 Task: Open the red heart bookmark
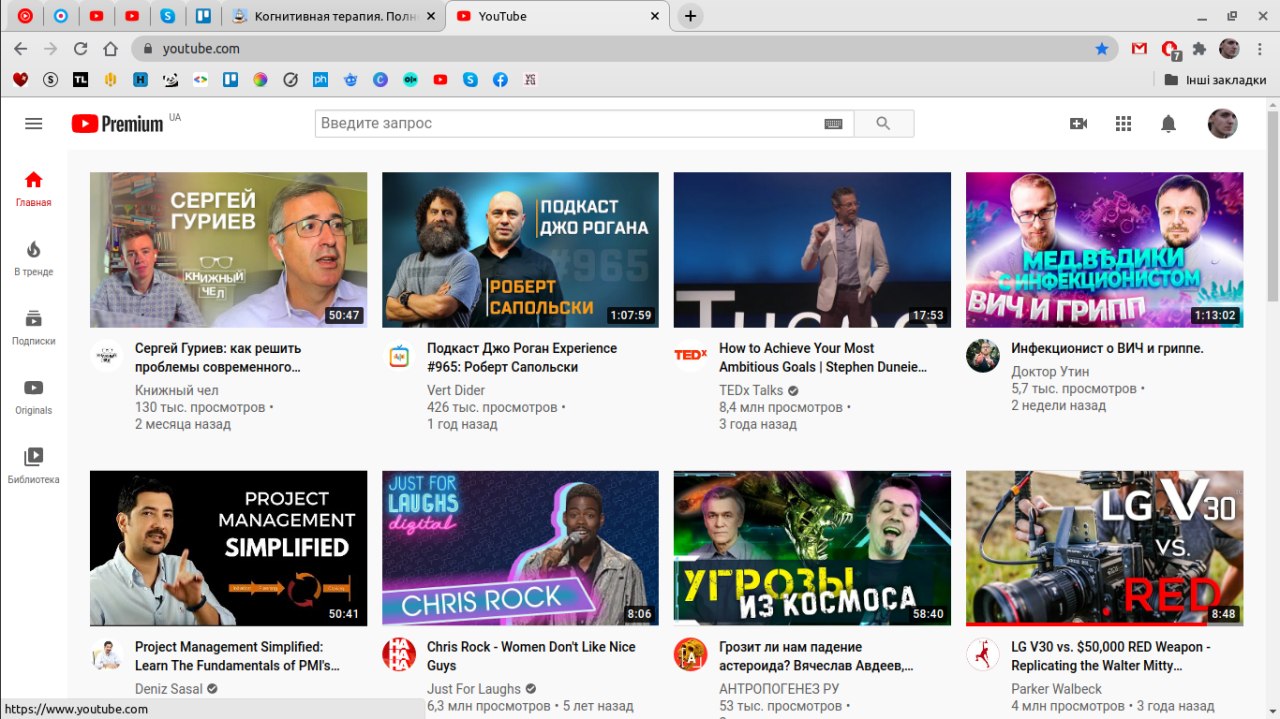click(x=20, y=79)
